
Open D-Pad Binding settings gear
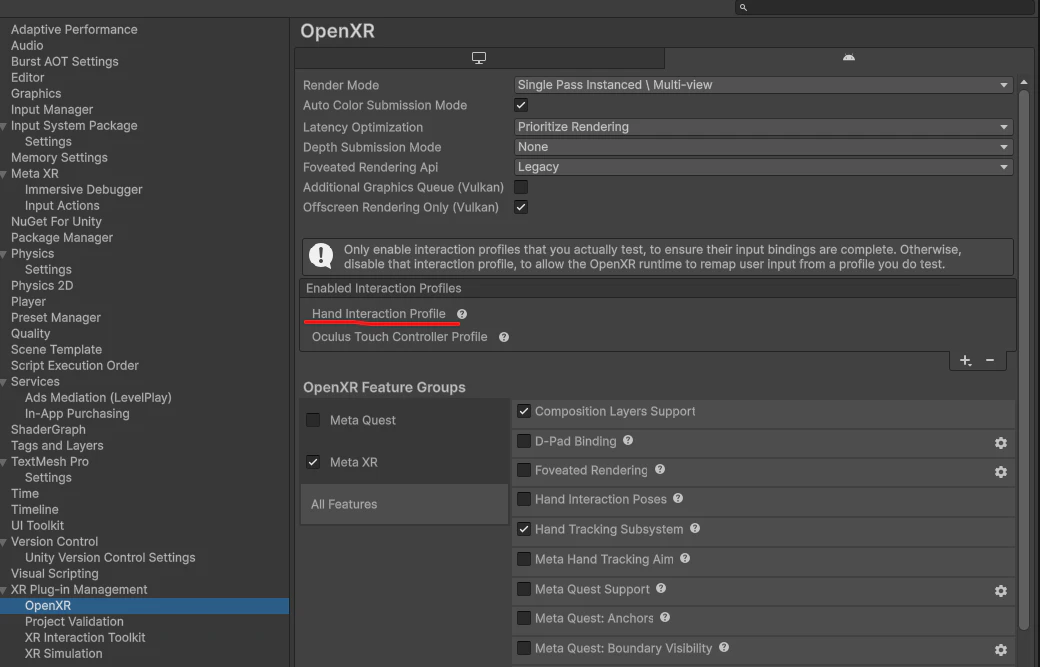[x=1001, y=443]
